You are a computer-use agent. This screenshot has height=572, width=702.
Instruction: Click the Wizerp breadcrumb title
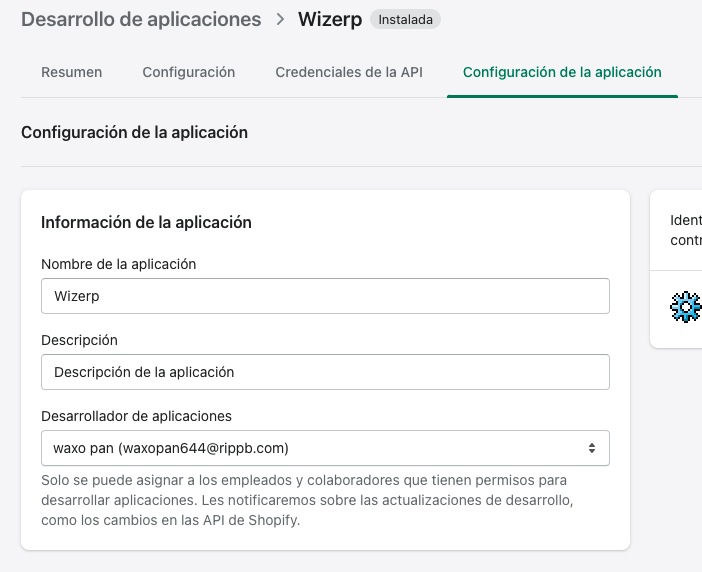[x=330, y=19]
